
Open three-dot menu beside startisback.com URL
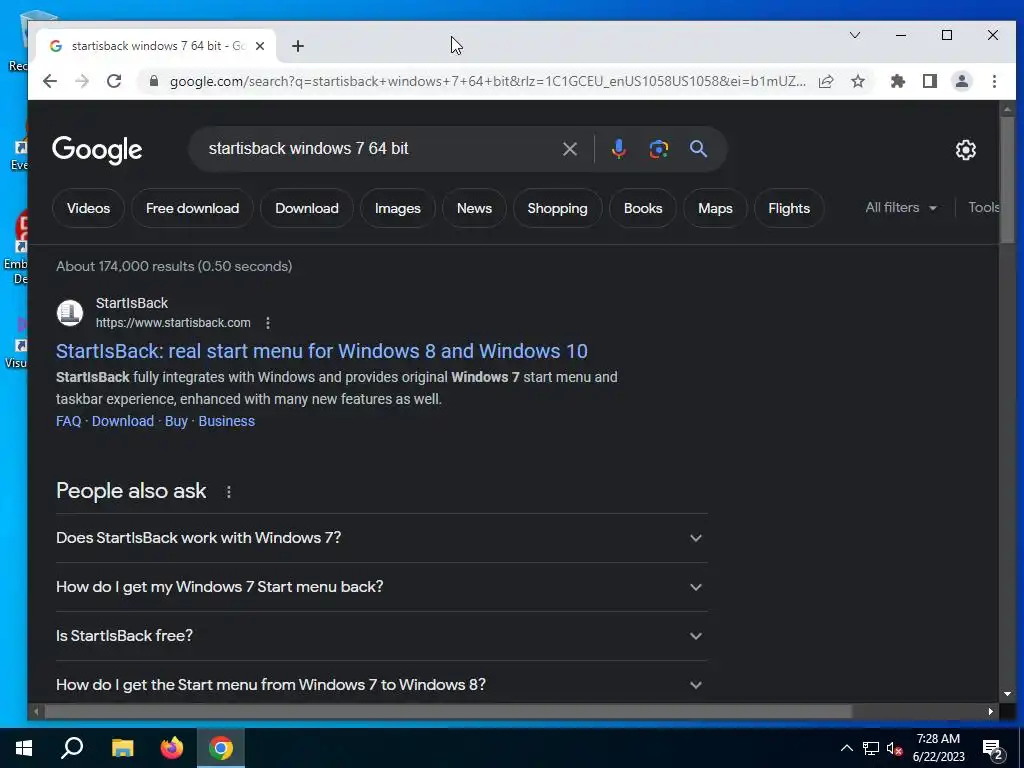[x=268, y=323]
